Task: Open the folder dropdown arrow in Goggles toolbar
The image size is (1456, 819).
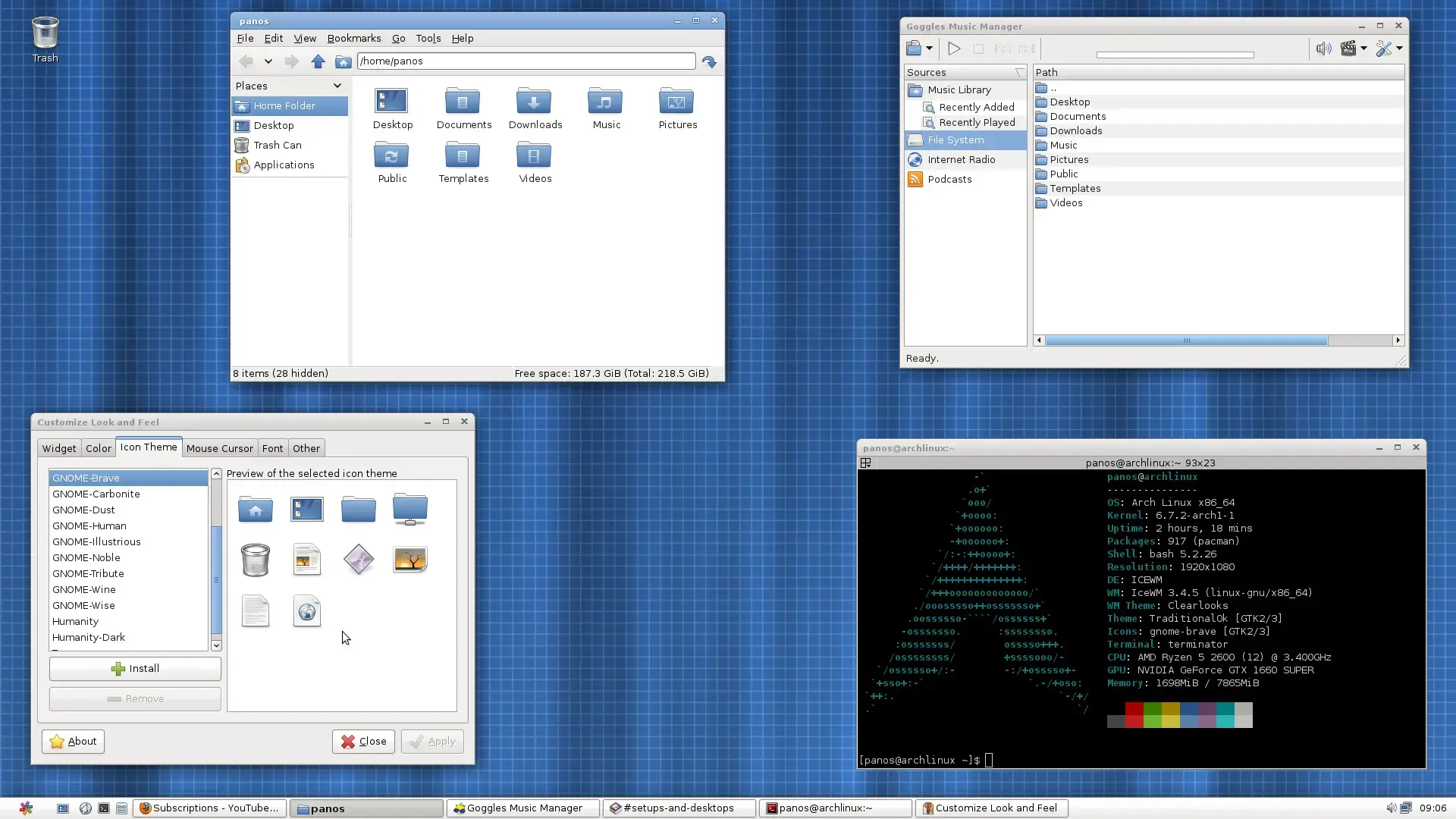Action: [x=929, y=49]
